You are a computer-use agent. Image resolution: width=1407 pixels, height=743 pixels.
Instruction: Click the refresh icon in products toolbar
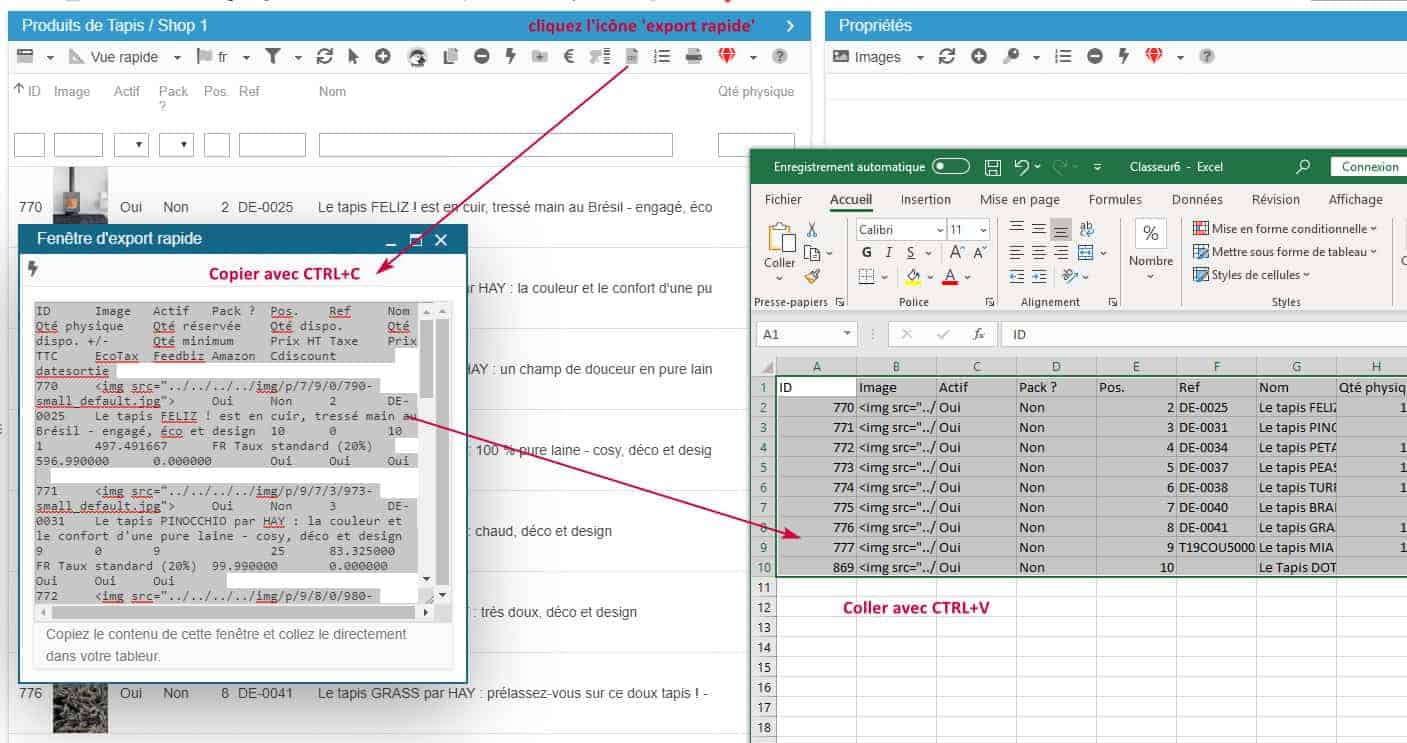(324, 57)
